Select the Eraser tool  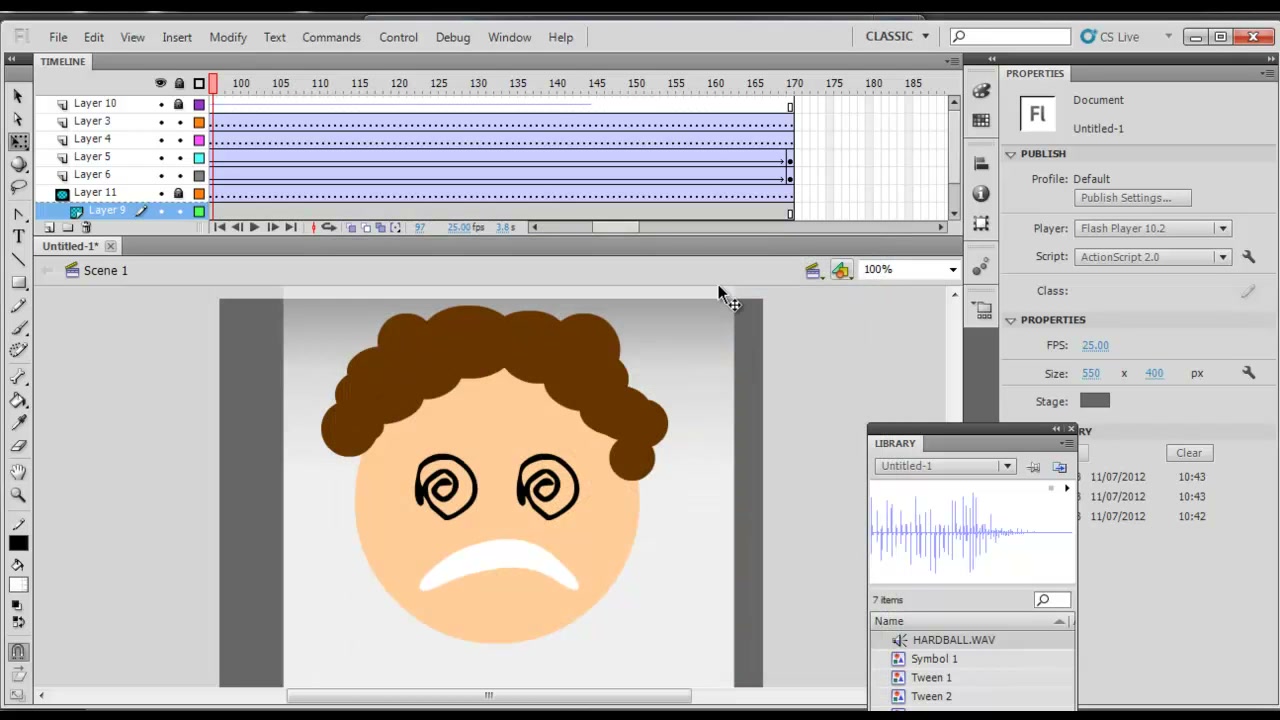pos(18,446)
